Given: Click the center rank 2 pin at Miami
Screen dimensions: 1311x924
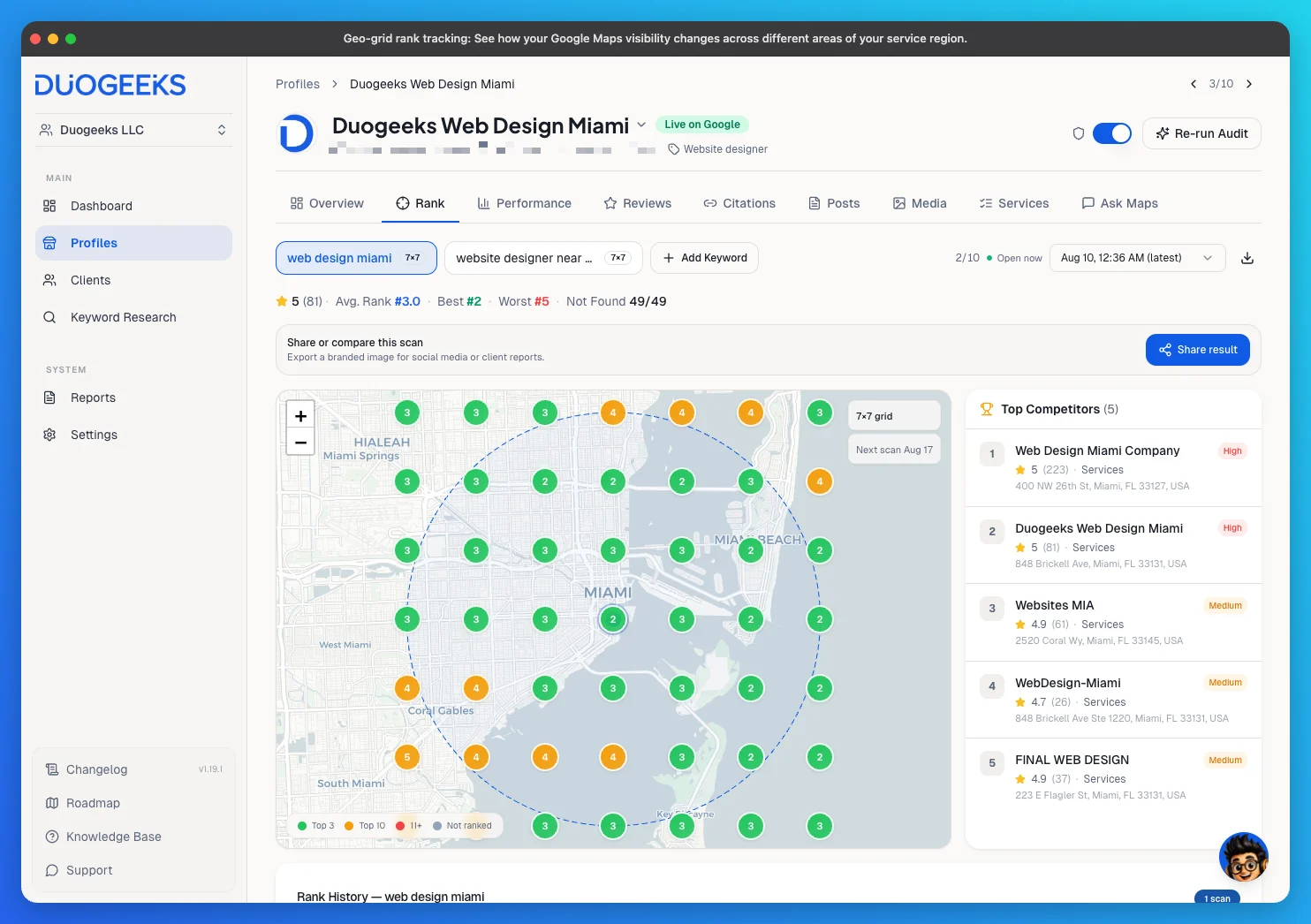Looking at the screenshot, I should coord(613,619).
